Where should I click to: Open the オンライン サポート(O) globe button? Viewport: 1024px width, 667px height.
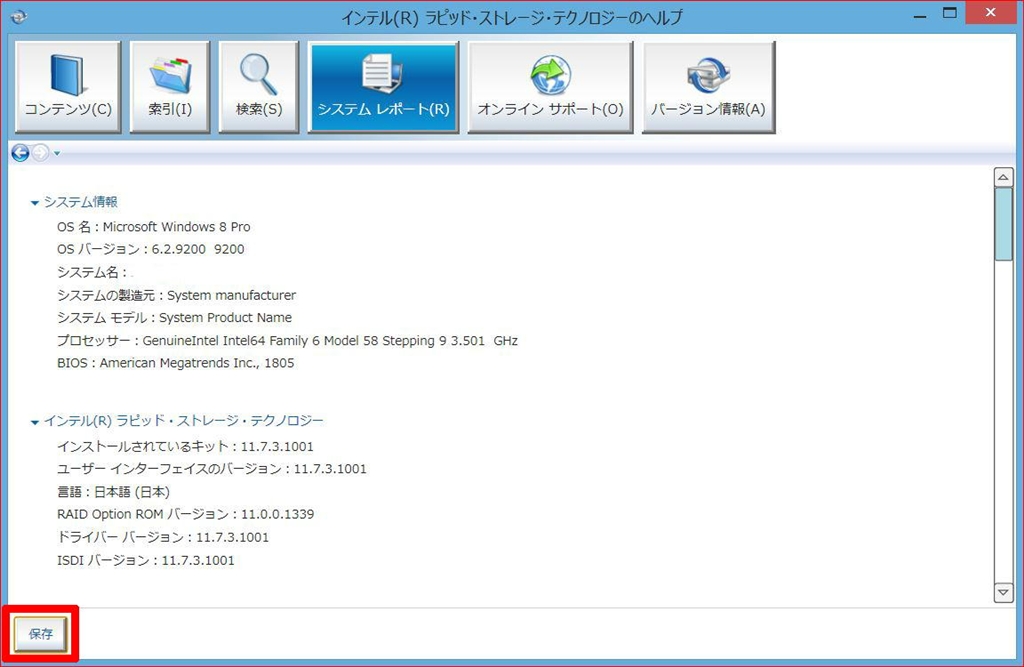tap(551, 88)
